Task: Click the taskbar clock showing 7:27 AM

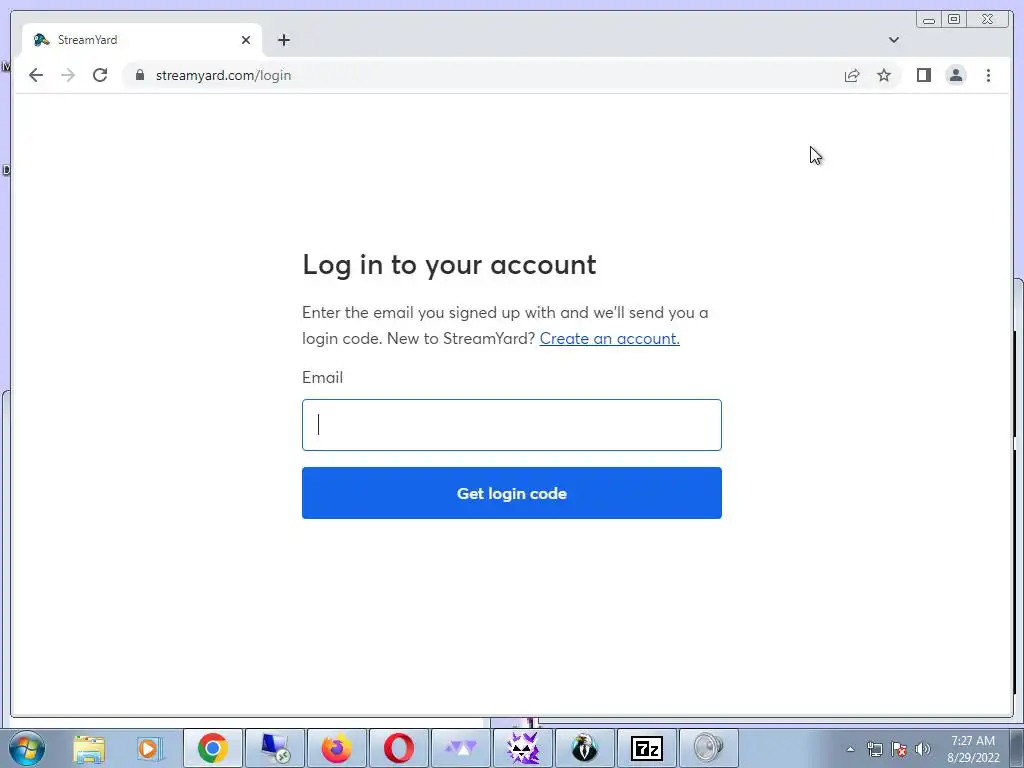Action: [973, 749]
